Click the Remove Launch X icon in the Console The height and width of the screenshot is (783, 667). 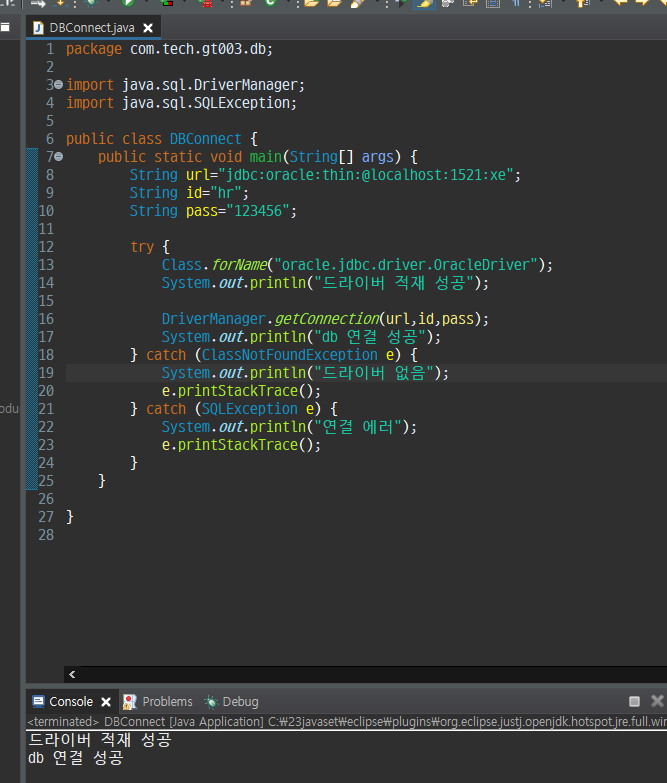[x=657, y=701]
